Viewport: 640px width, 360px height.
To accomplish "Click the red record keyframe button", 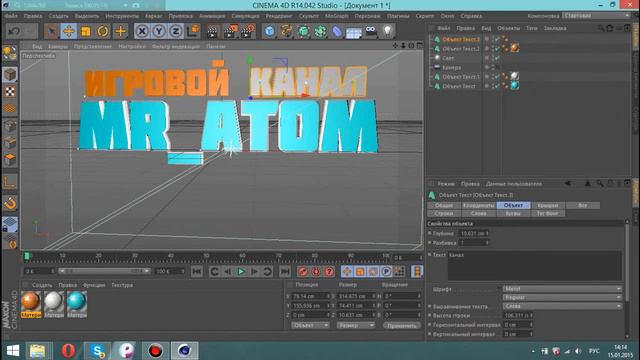I will (x=302, y=271).
